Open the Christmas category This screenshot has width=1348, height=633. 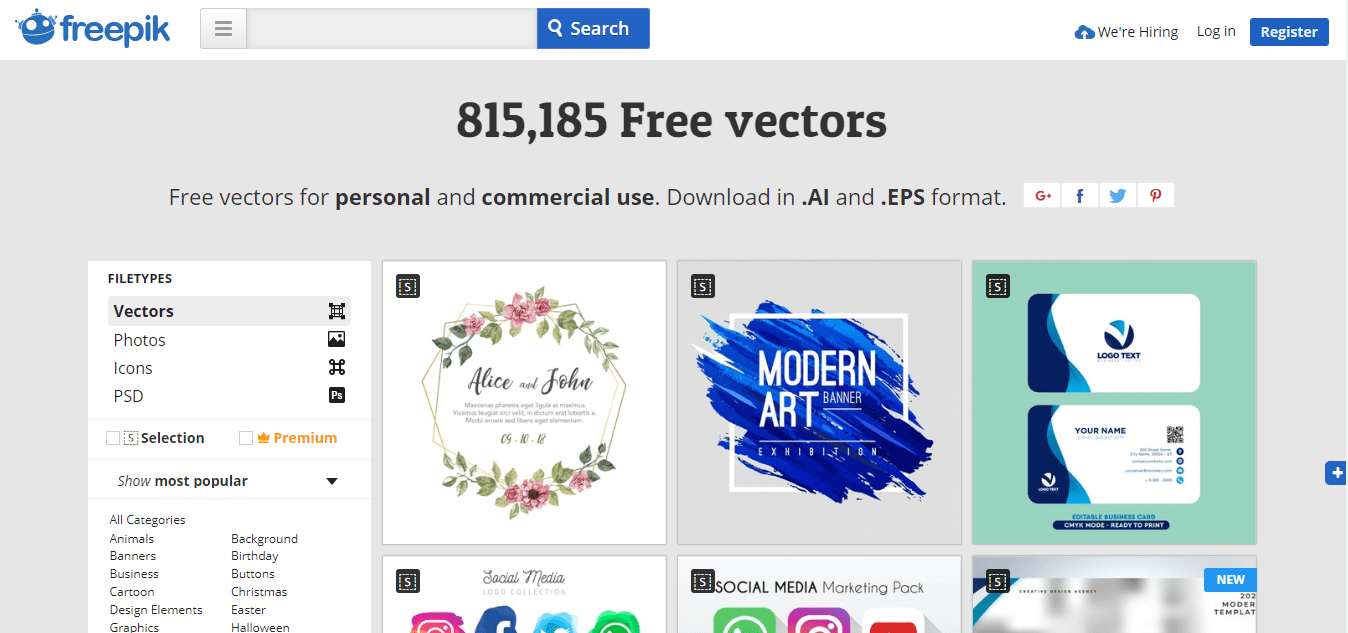pyautogui.click(x=258, y=591)
